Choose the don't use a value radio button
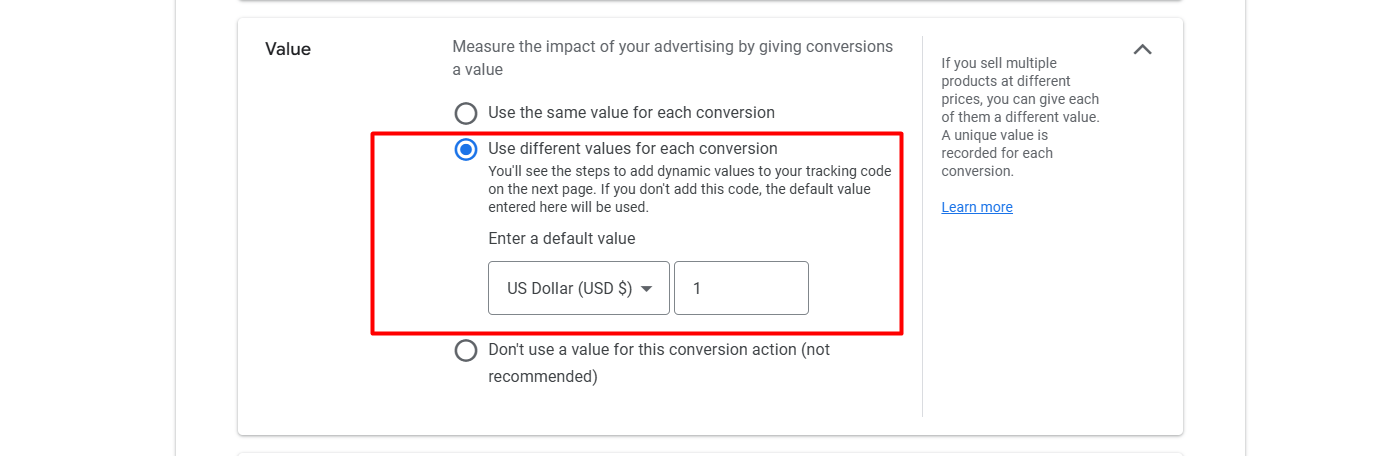The image size is (1387, 456). [466, 351]
